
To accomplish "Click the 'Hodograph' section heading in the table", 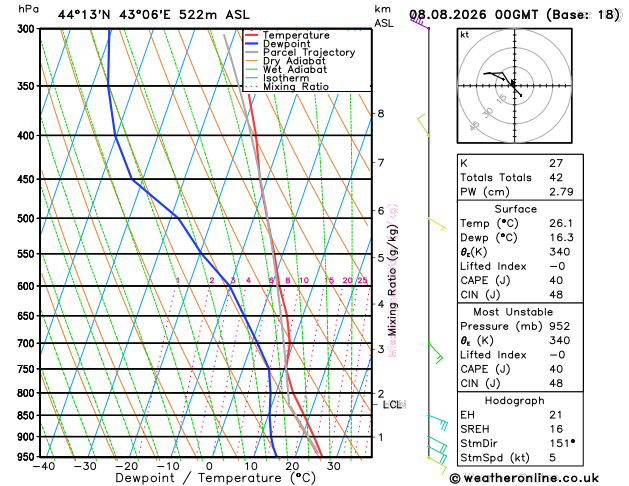I will [x=515, y=401].
